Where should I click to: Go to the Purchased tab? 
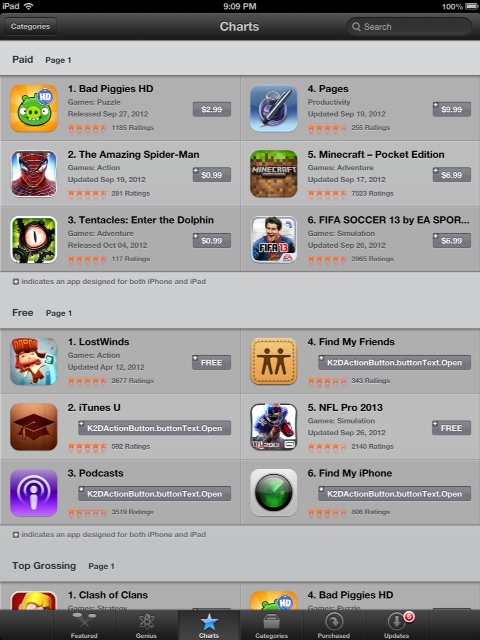333,625
